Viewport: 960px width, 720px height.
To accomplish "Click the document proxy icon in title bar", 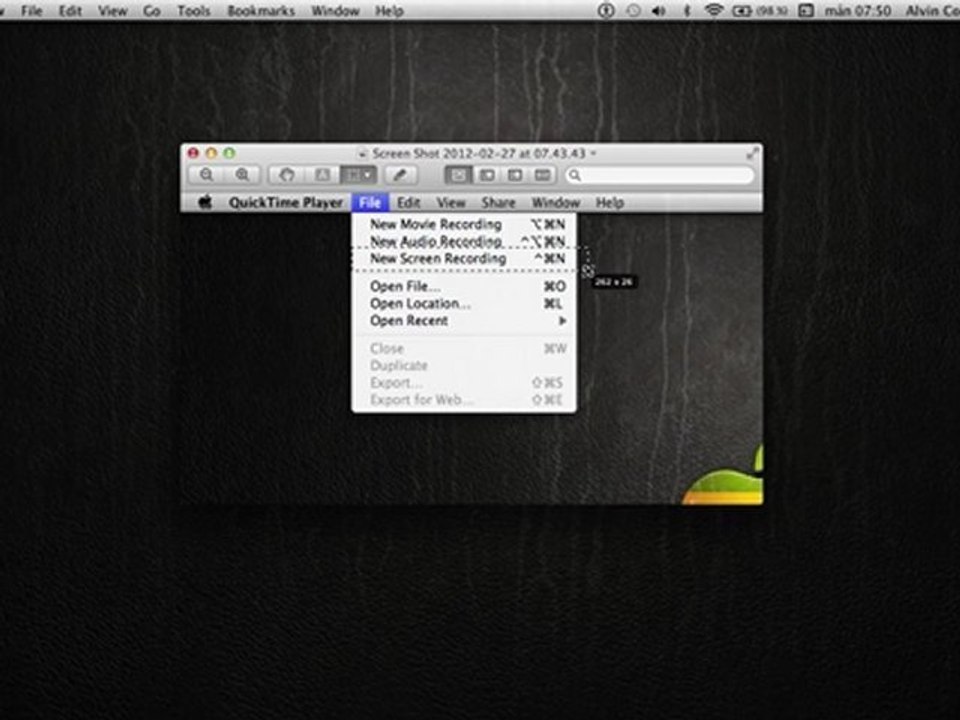I will 362,153.
